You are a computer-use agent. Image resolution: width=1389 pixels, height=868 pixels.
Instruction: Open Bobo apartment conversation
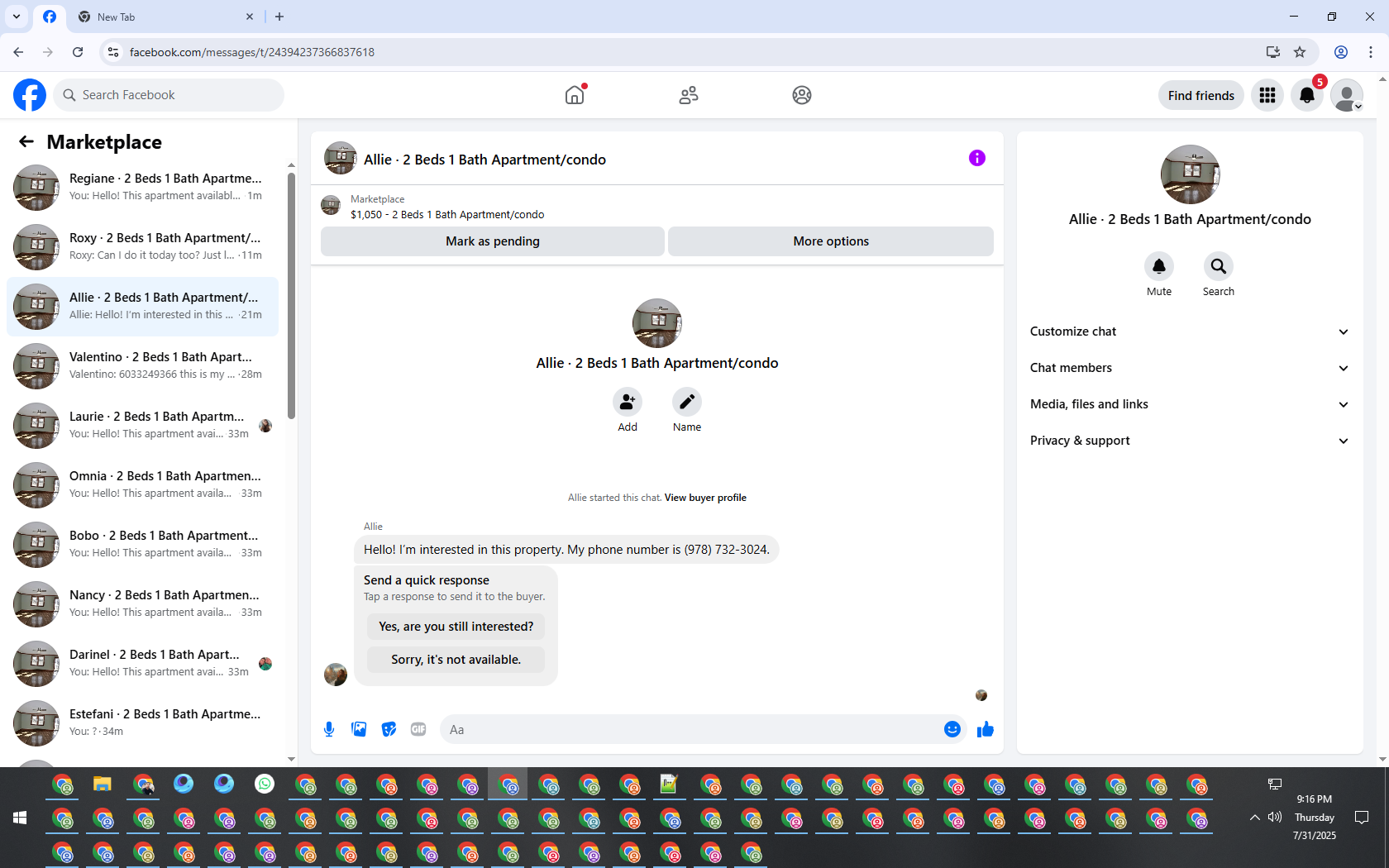[142, 544]
